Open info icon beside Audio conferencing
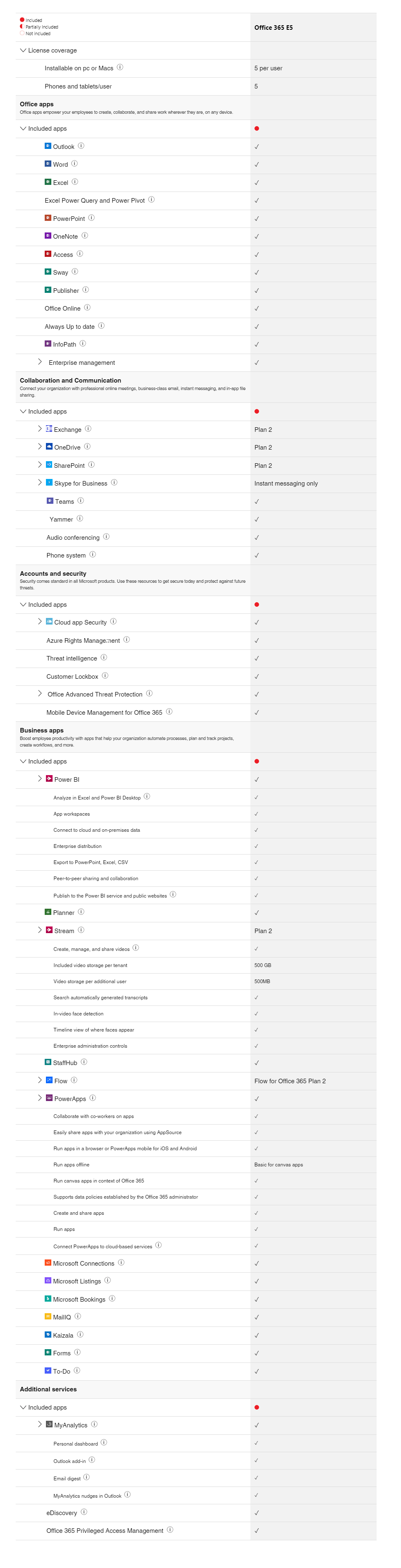The width and height of the screenshot is (401, 1568). pos(106,537)
